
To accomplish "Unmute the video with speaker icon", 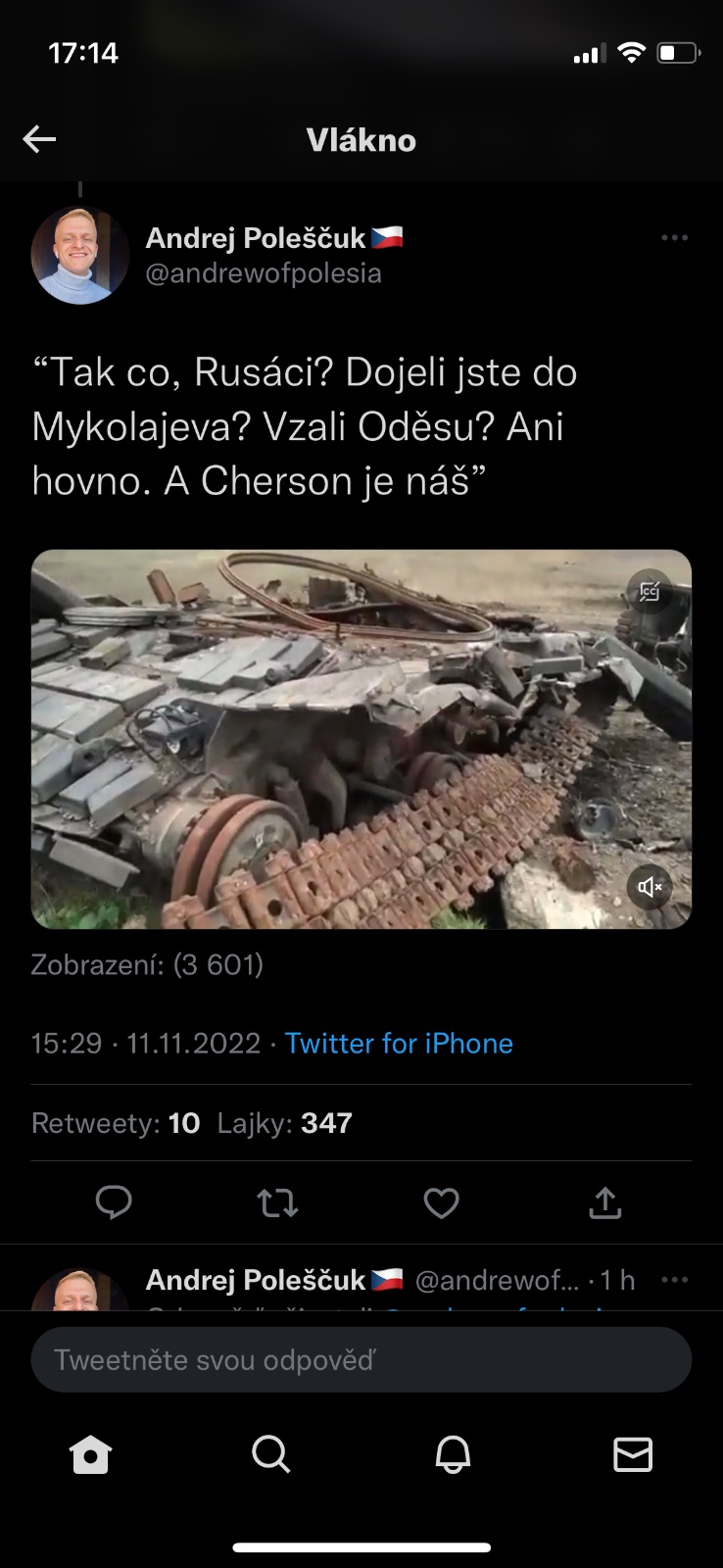I will [x=650, y=887].
